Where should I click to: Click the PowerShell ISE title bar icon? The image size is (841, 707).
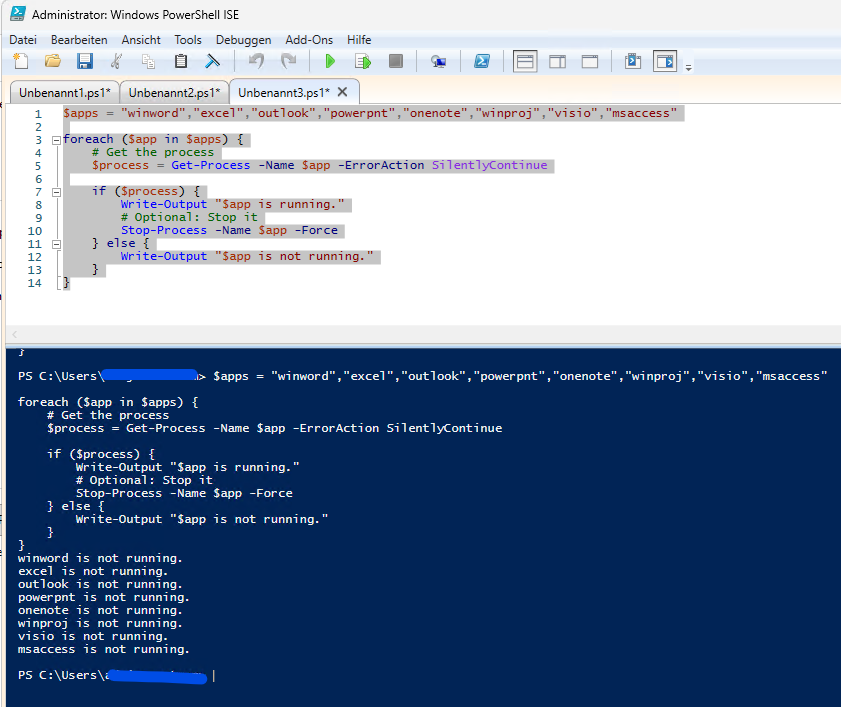pyautogui.click(x=18, y=13)
